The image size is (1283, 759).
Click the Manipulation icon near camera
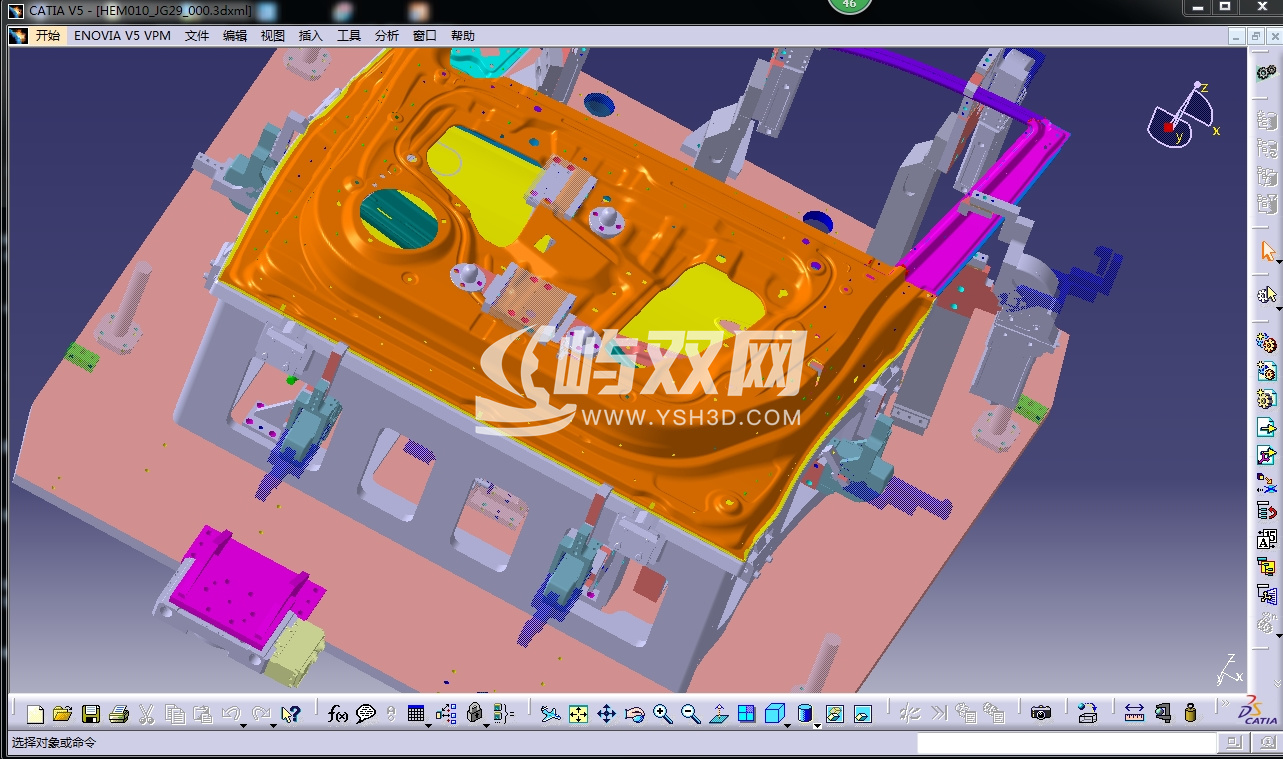pyautogui.click(x=1088, y=713)
